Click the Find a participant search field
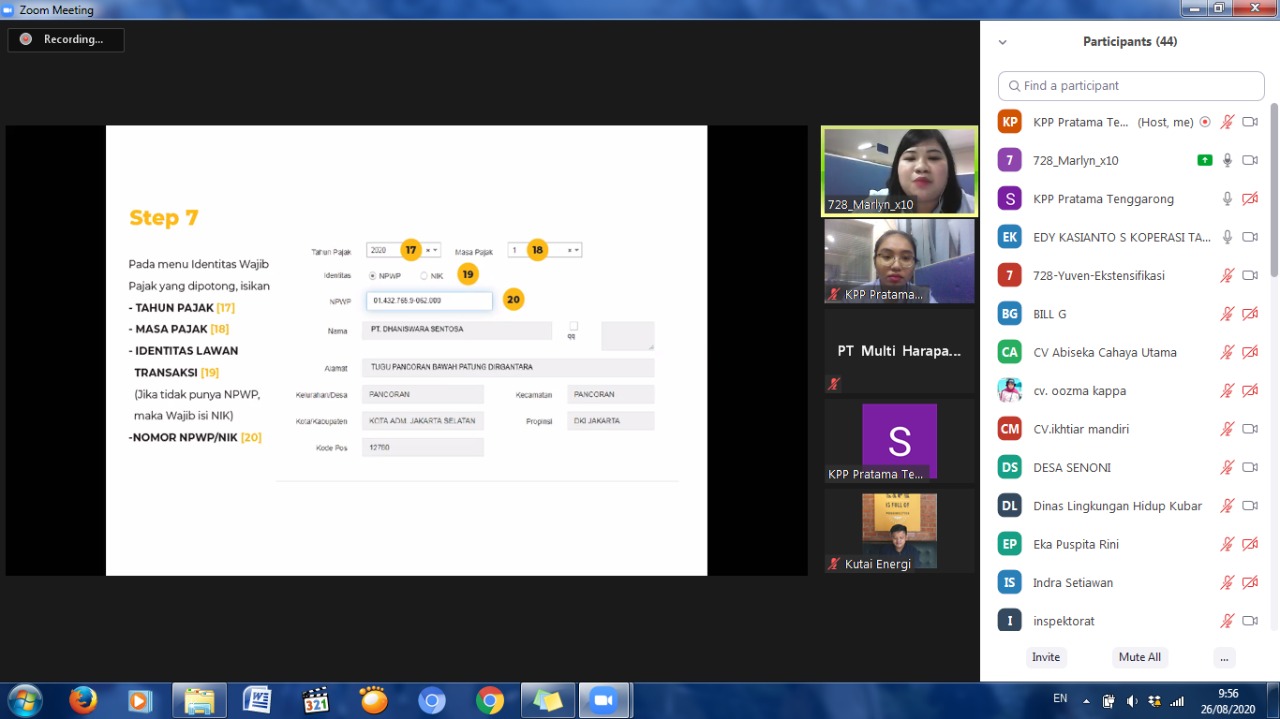Image resolution: width=1280 pixels, height=719 pixels. pos(1131,86)
